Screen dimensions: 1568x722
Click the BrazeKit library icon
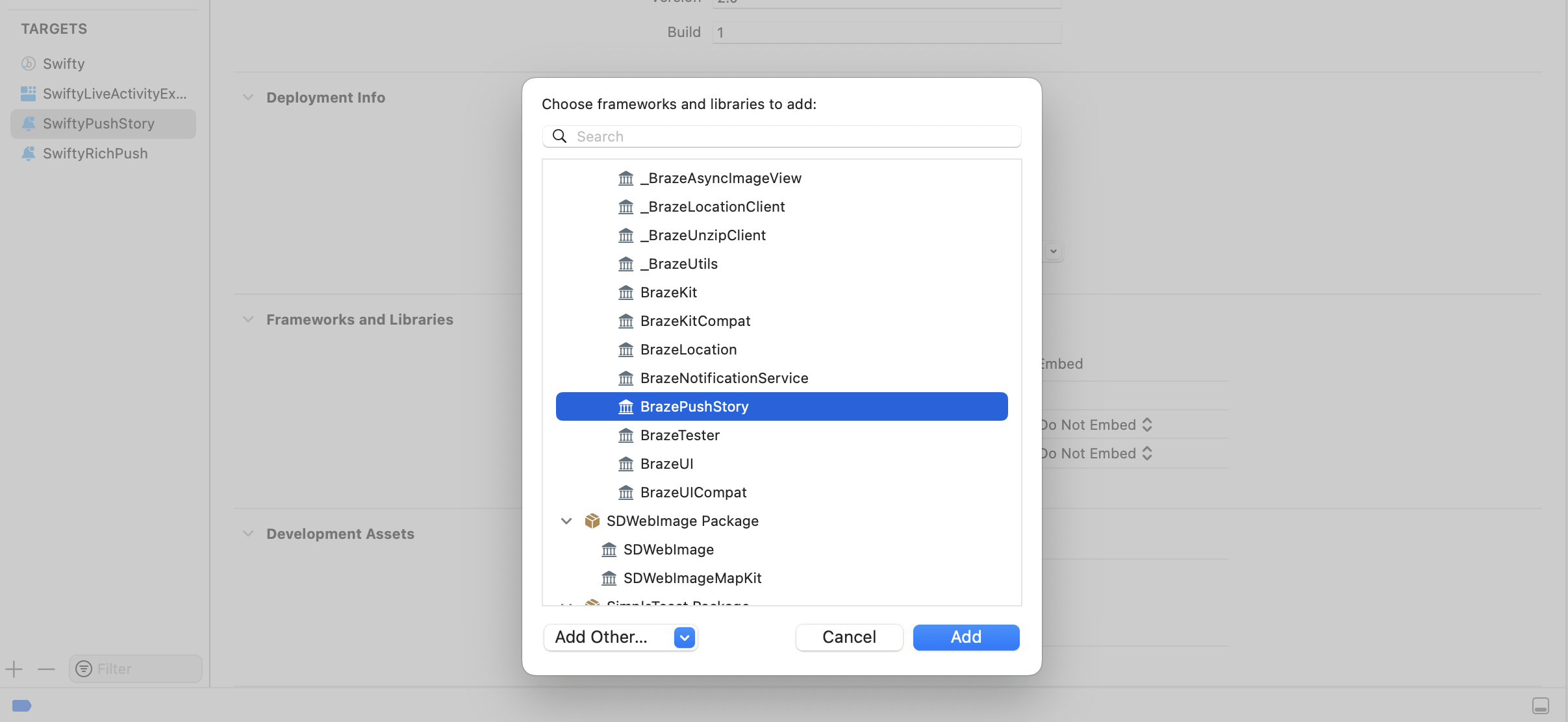tap(626, 293)
